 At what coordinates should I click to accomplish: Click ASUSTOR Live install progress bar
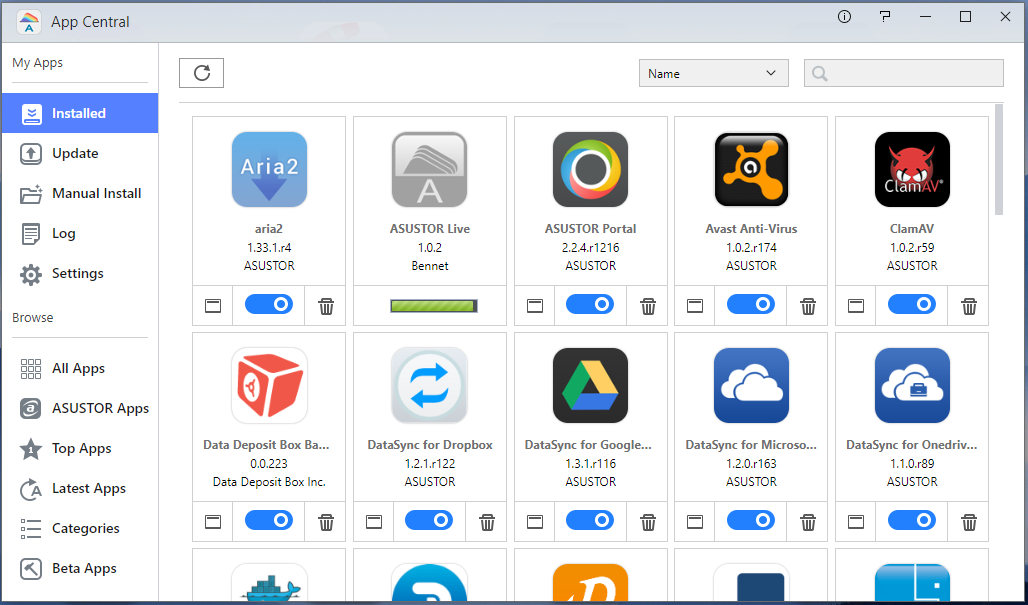click(x=433, y=305)
